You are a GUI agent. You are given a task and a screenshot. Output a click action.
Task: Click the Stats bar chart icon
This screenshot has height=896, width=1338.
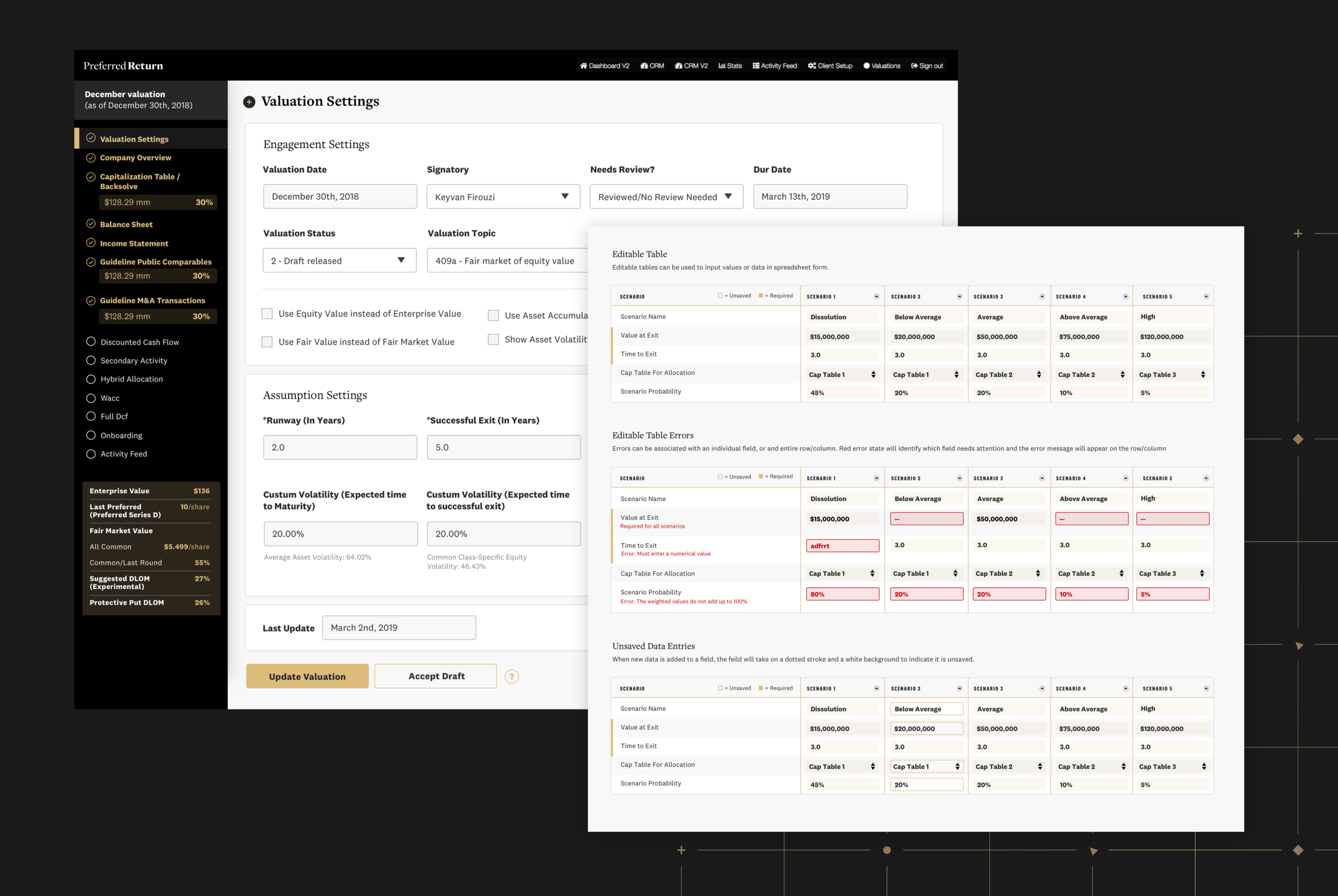[722, 66]
